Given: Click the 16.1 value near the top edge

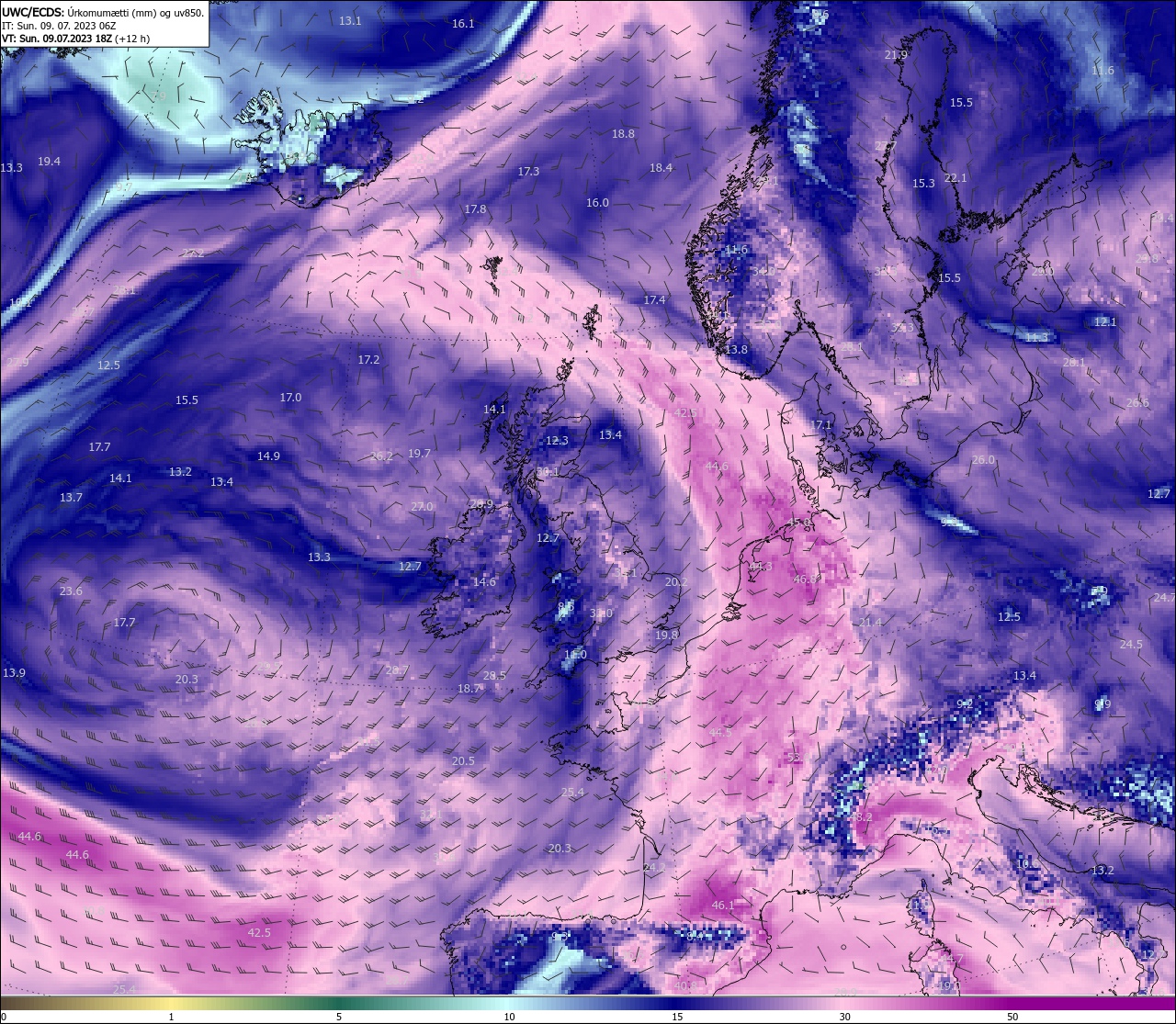Looking at the screenshot, I should (x=463, y=24).
